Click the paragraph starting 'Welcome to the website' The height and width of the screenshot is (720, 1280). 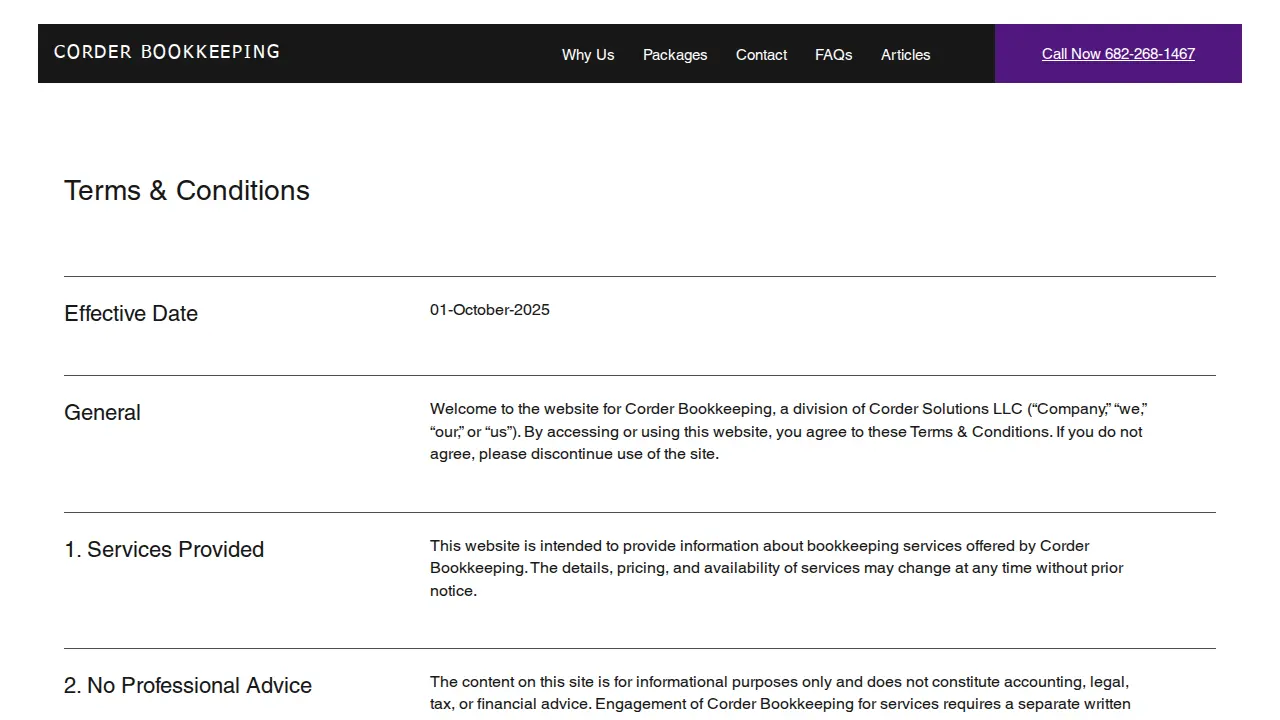click(788, 431)
